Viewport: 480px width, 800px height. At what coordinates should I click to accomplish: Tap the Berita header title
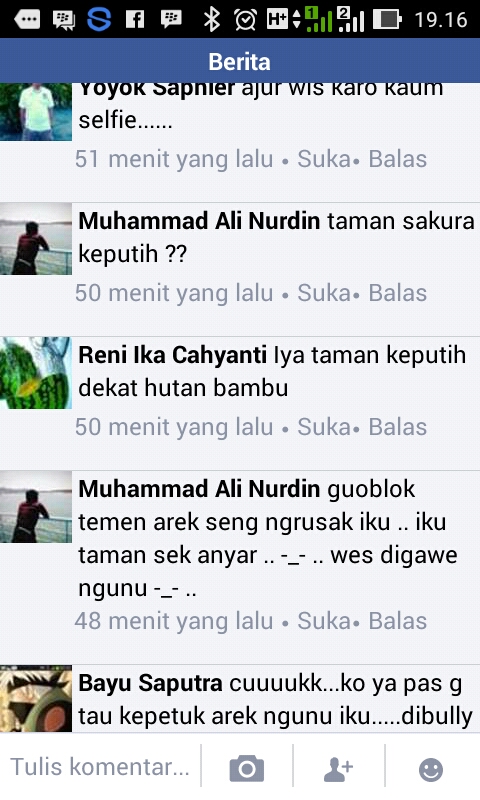tap(240, 62)
